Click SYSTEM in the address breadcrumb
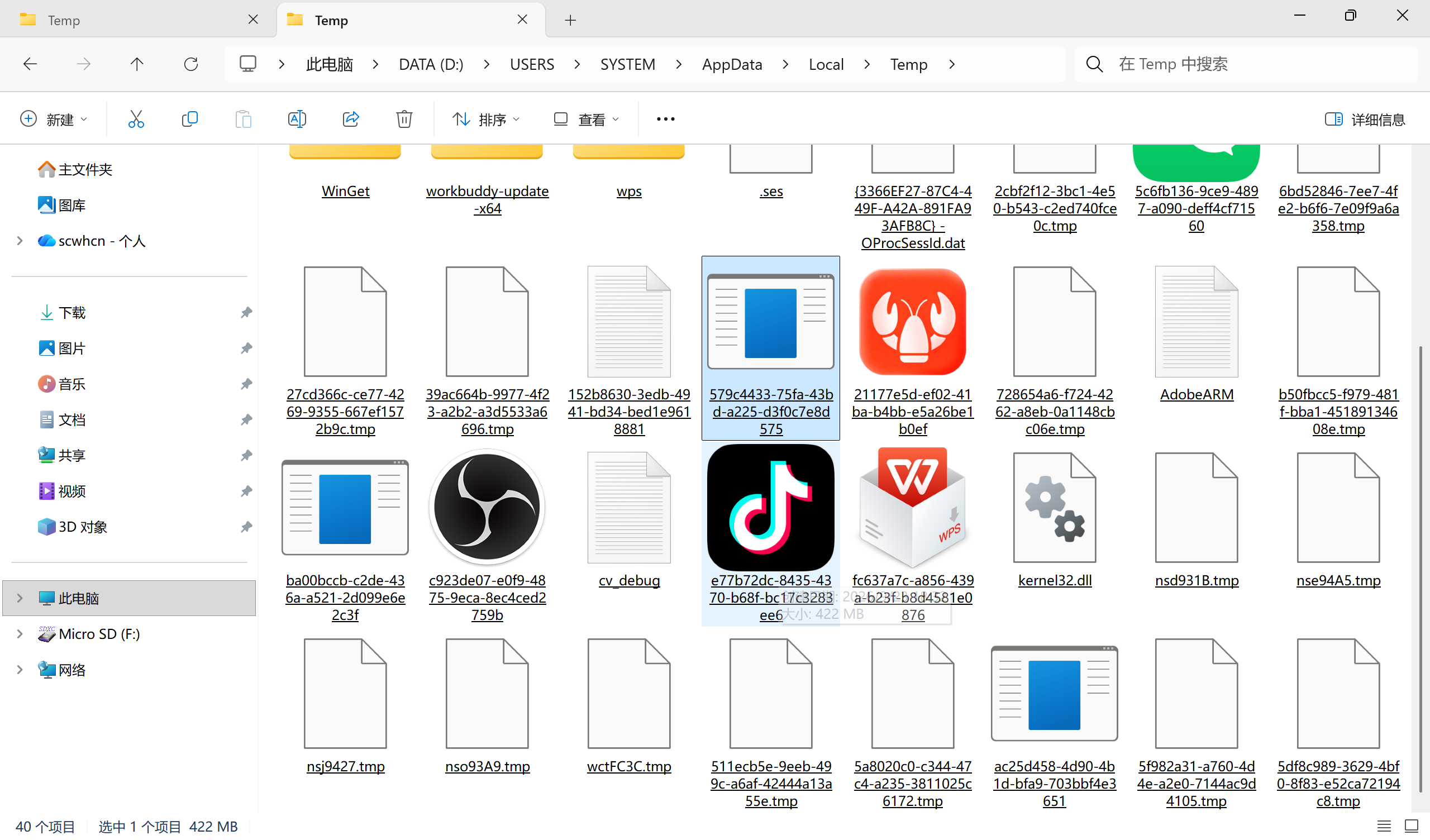Viewport: 1430px width, 840px height. coord(628,64)
